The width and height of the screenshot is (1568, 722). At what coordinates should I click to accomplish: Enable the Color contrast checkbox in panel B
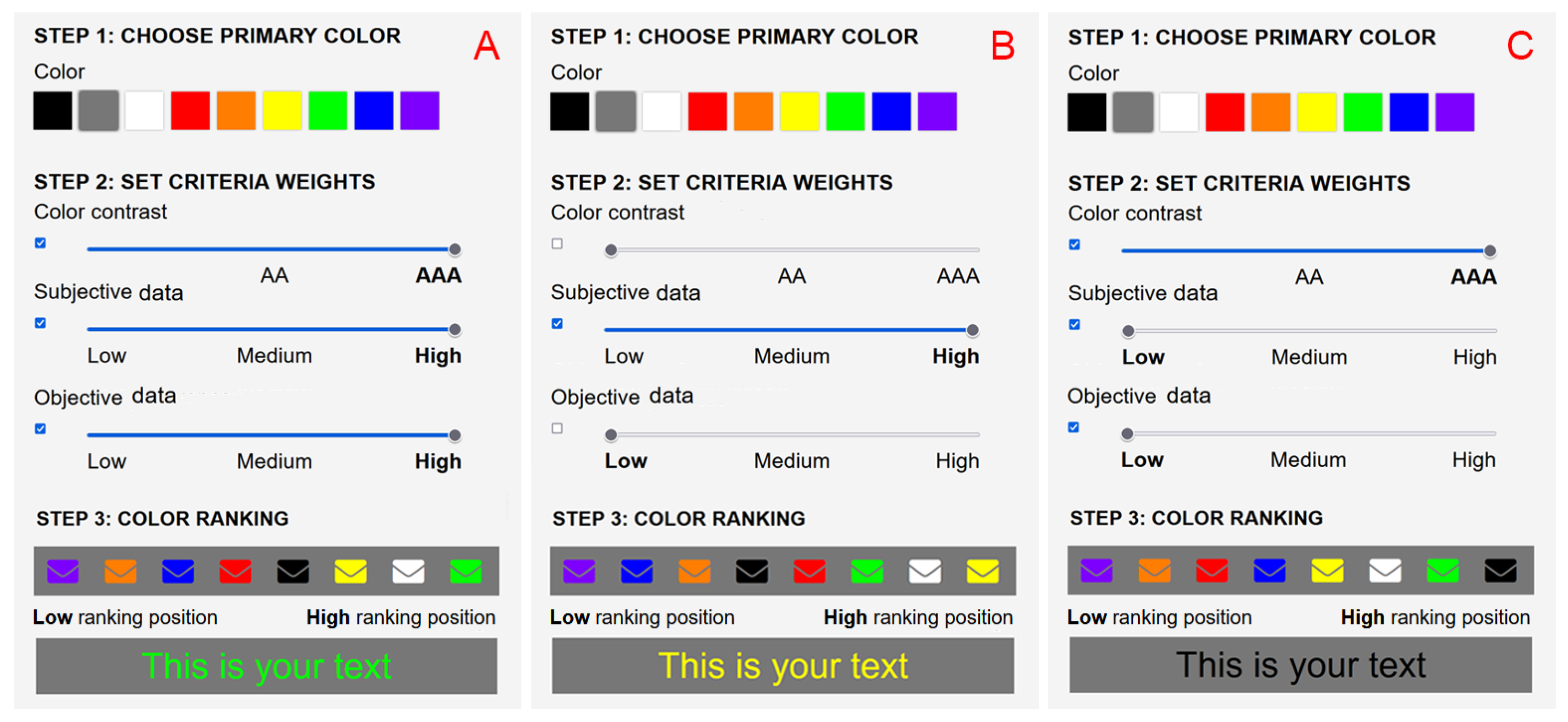coord(557,244)
